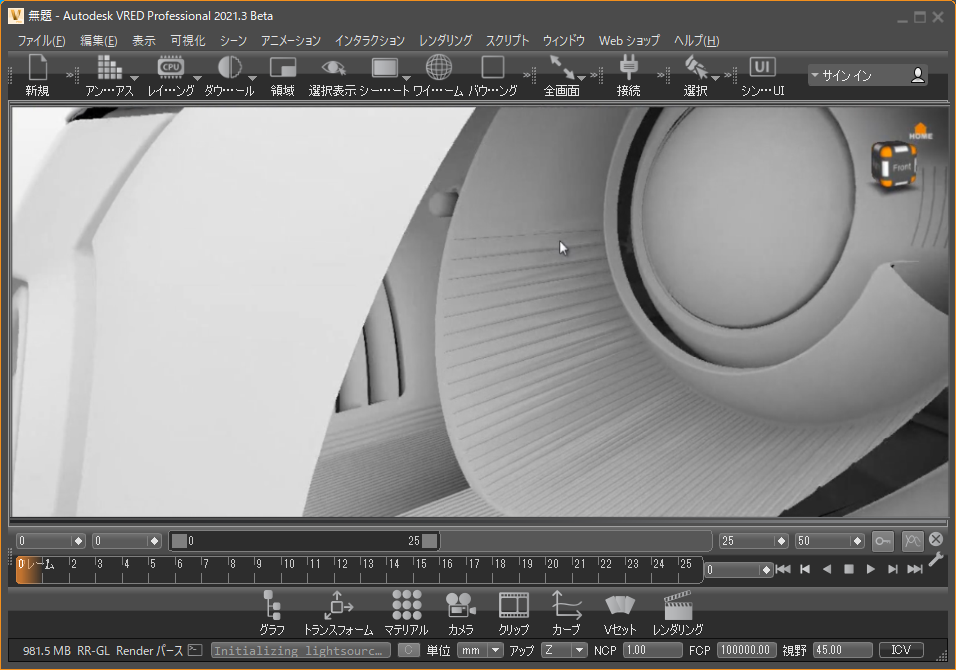Click the Connect (接続) plug icon
This screenshot has width=956, height=670.
click(628, 68)
